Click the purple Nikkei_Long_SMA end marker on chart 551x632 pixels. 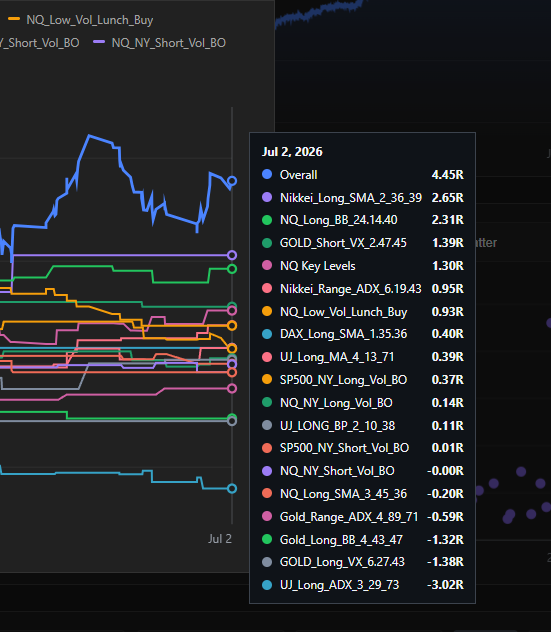coord(232,255)
